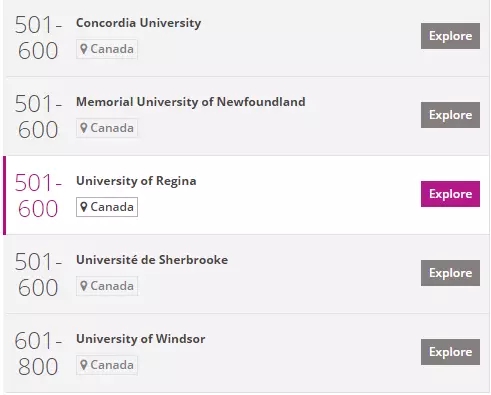491x395 pixels.
Task: Open the University of Regina title link
Action: point(136,181)
